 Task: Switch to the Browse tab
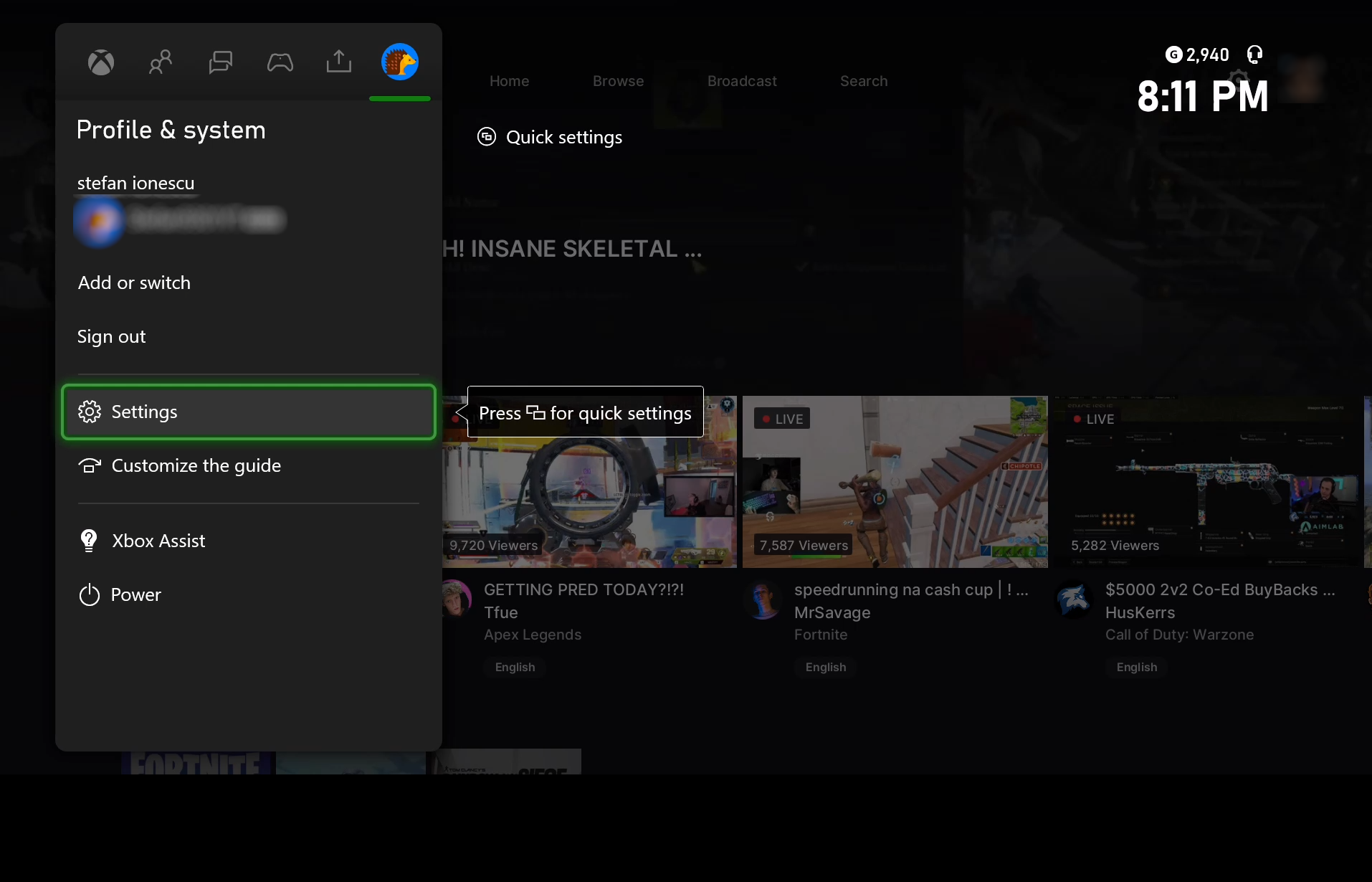[618, 81]
